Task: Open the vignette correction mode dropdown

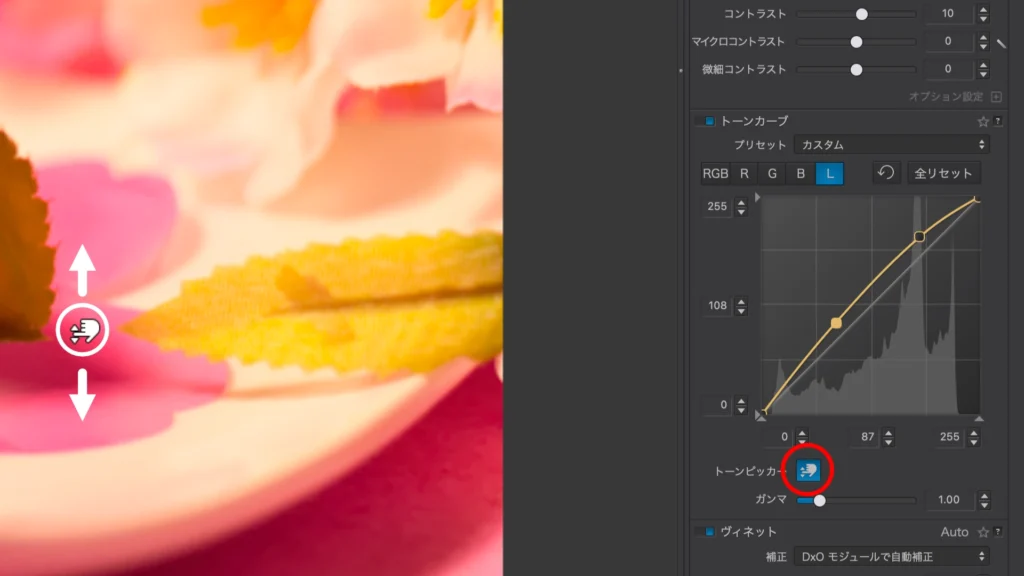Action: pyautogui.click(x=891, y=556)
